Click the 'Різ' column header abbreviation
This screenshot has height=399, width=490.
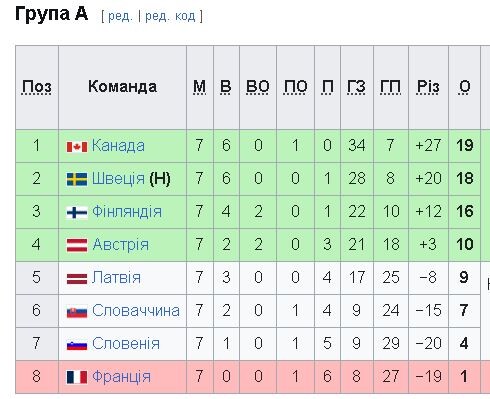pyautogui.click(x=428, y=87)
